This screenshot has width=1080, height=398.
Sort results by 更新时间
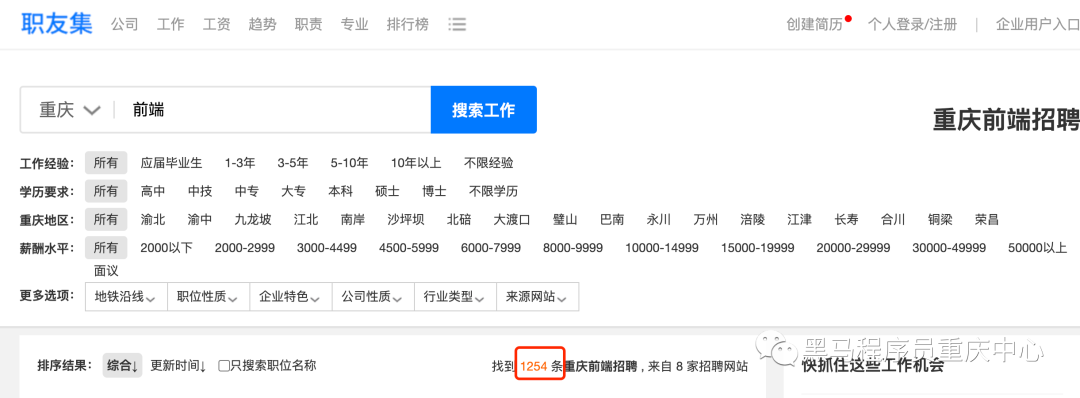pyautogui.click(x=178, y=366)
